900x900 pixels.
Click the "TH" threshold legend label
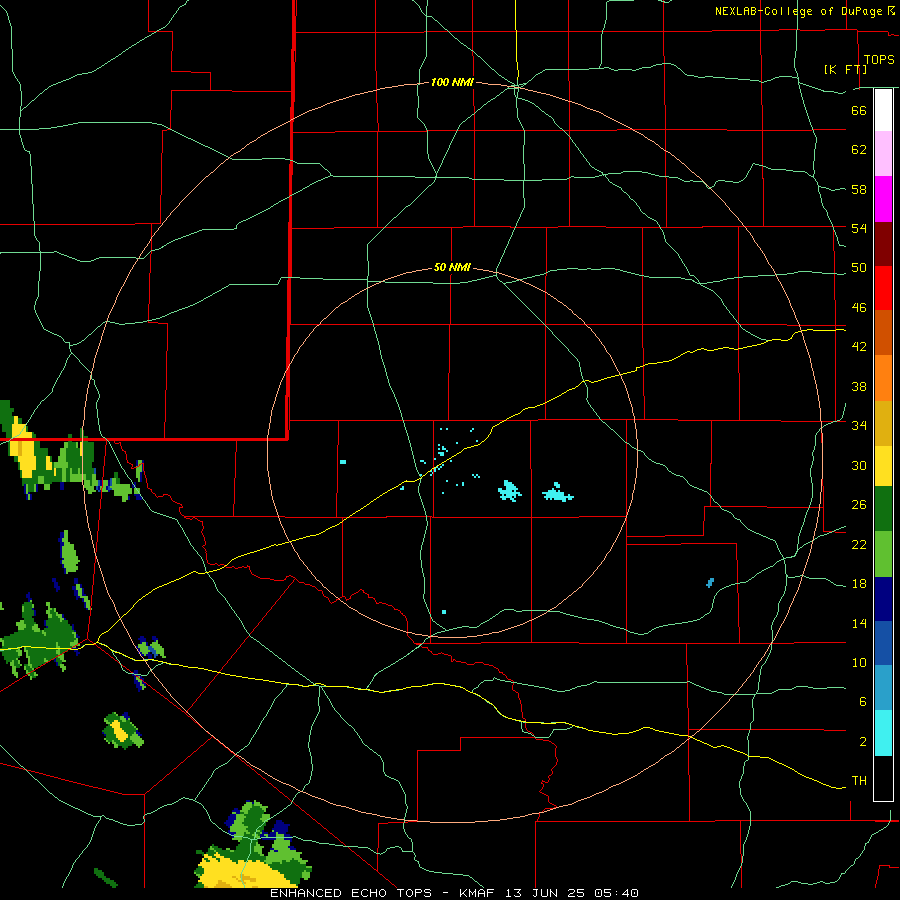859,781
